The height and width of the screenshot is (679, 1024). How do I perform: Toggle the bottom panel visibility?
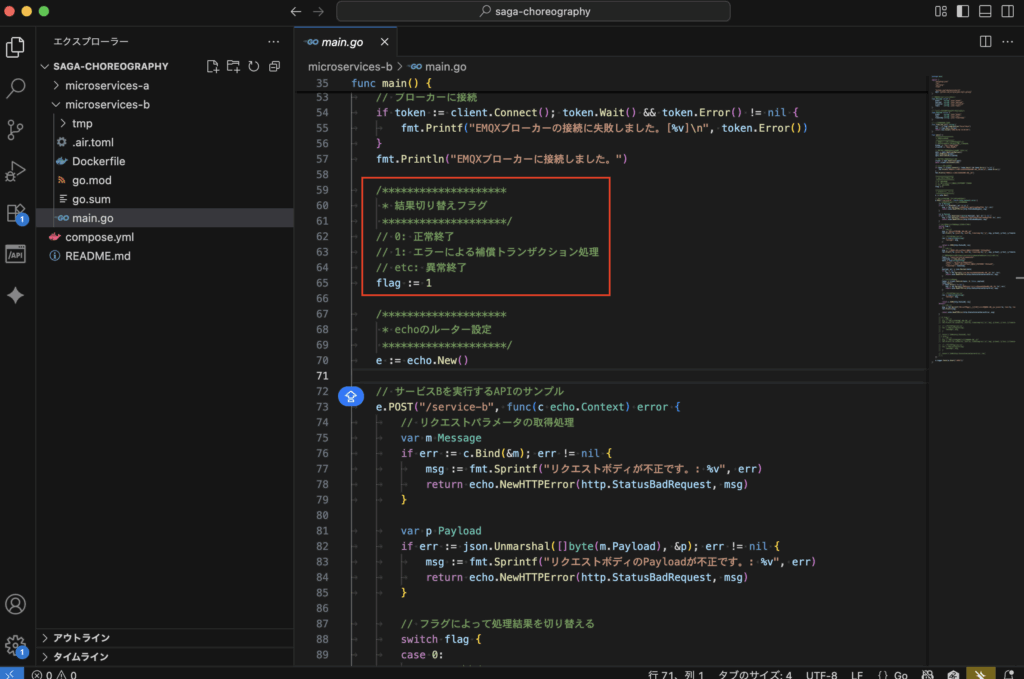[x=984, y=12]
